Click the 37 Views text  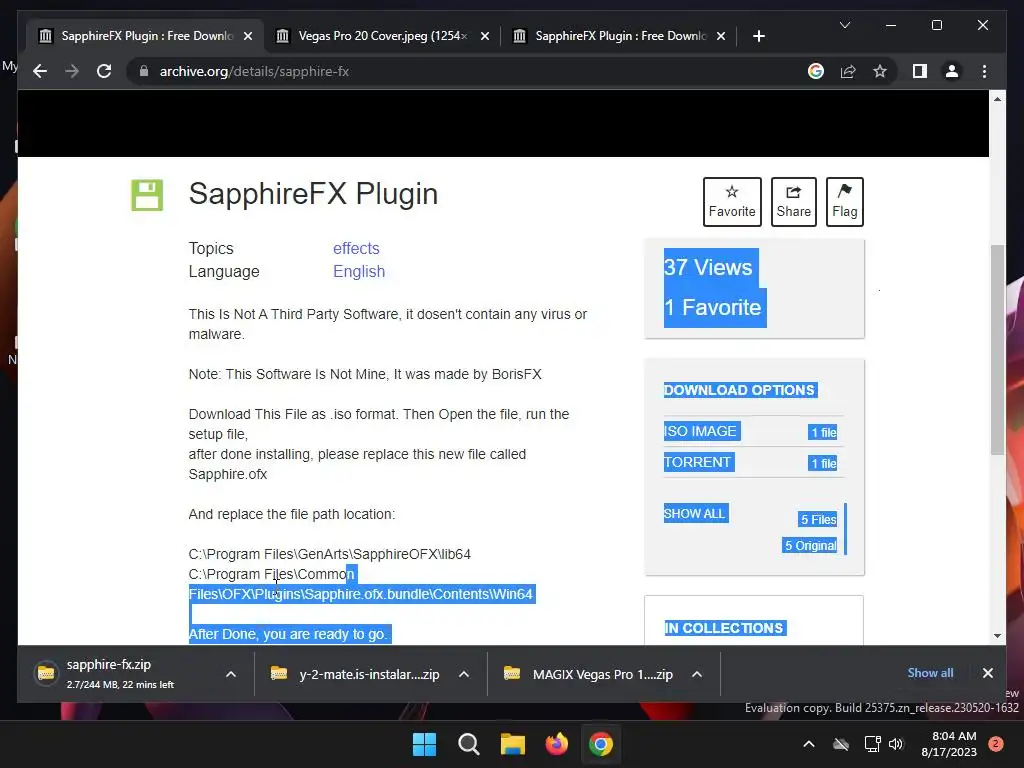708,267
